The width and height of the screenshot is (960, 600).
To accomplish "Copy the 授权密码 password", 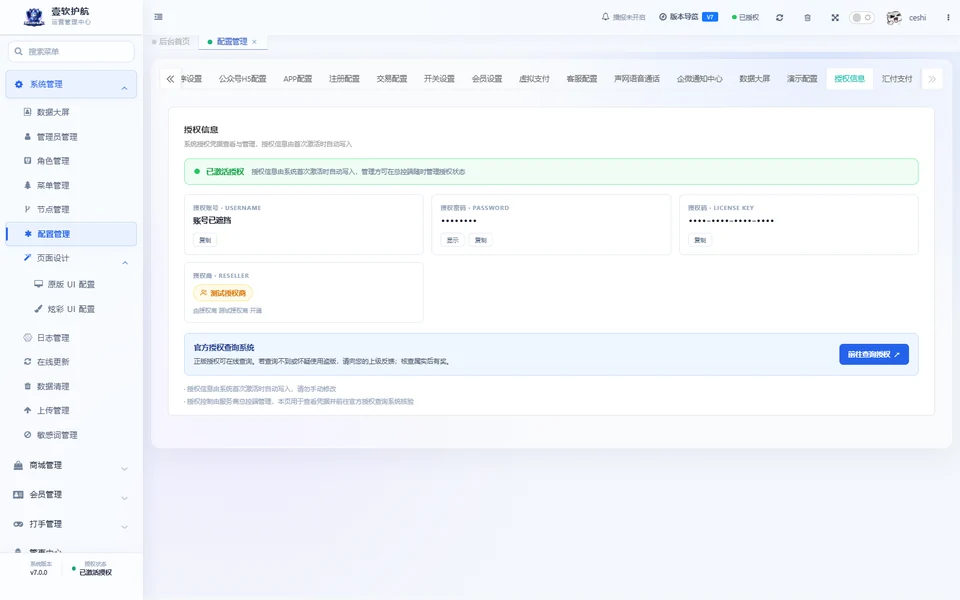I will [x=481, y=240].
